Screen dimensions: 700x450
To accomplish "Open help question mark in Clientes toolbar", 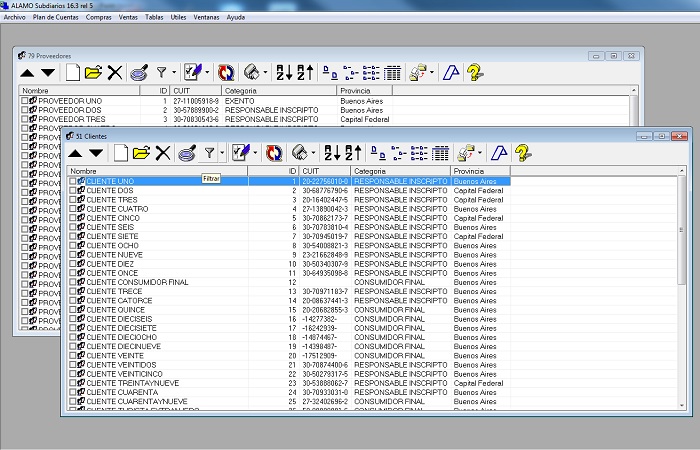I will pyautogui.click(x=523, y=153).
